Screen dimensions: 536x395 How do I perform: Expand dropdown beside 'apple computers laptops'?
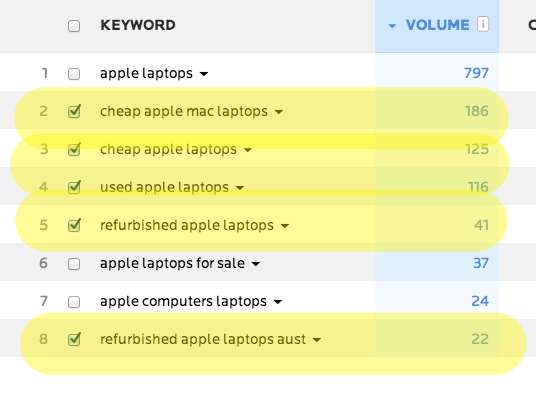(x=278, y=302)
